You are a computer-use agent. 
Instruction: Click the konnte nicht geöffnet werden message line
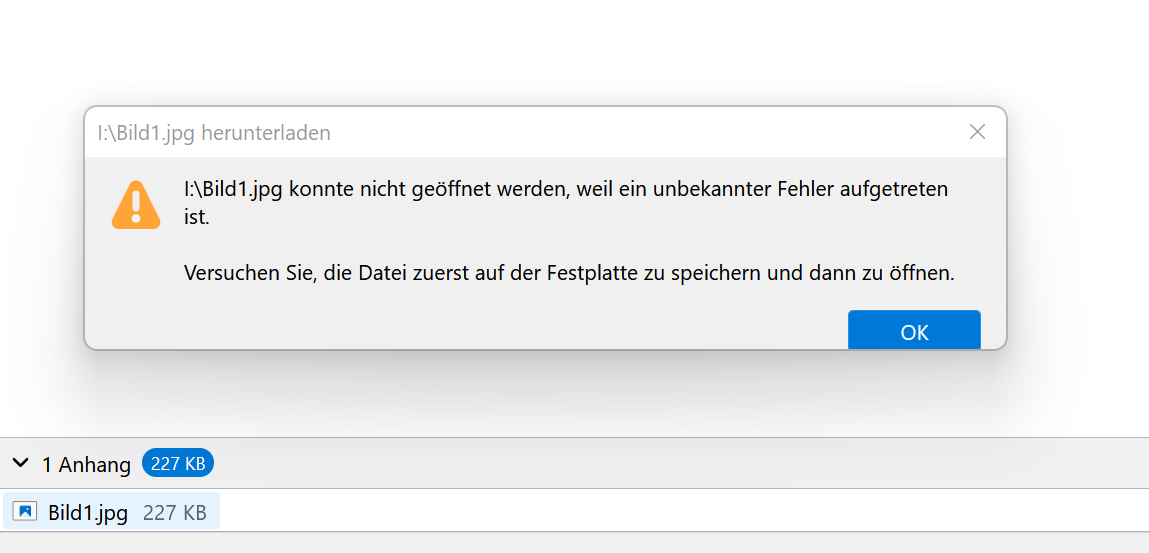tap(566, 189)
